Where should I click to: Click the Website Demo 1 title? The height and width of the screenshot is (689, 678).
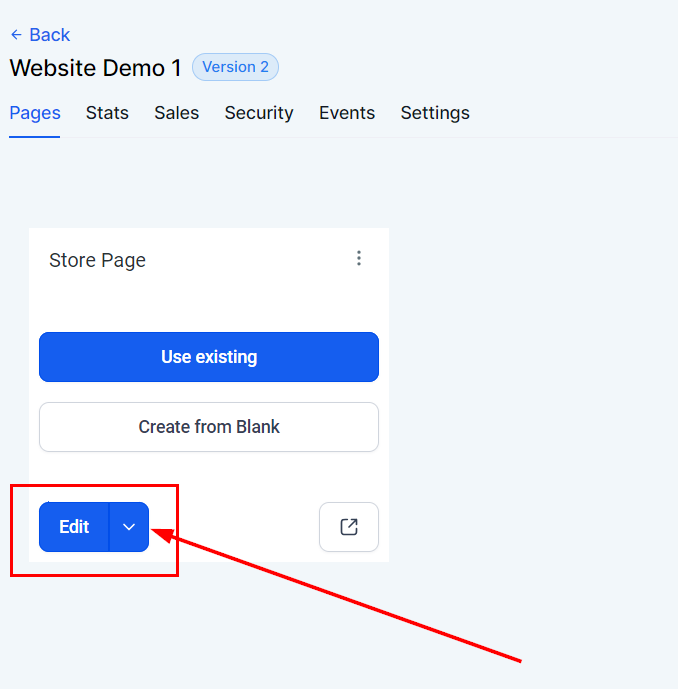coord(95,68)
